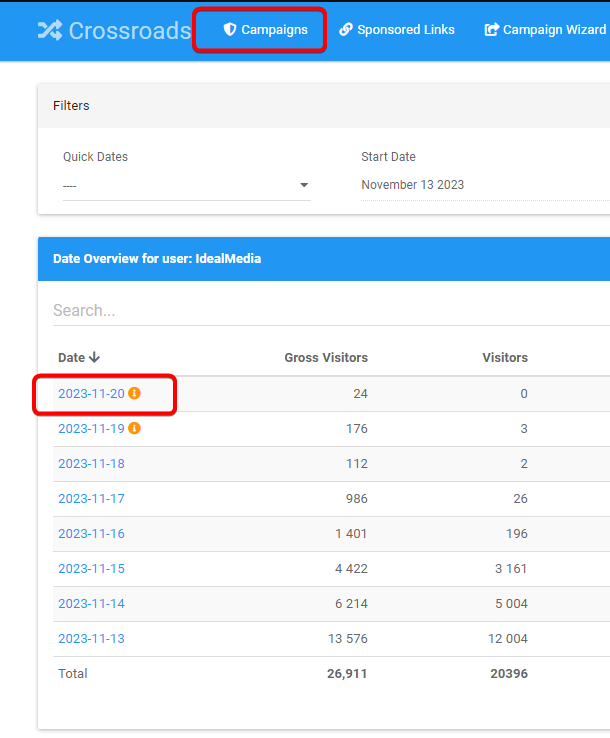Click orange info icon next to 2023-11-20
This screenshot has width=610, height=738.
pyautogui.click(x=135, y=393)
